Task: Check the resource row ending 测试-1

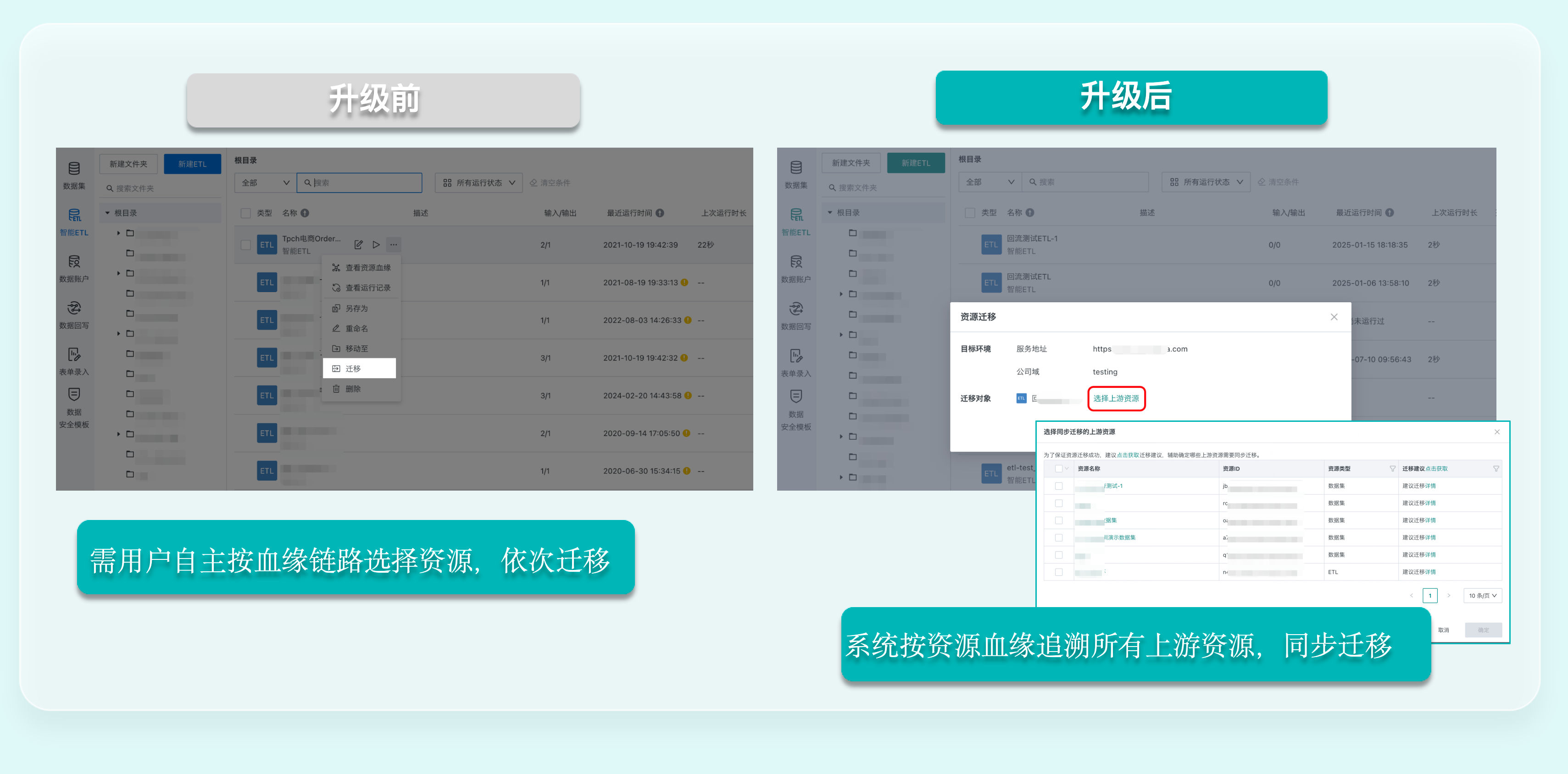Action: [1058, 486]
